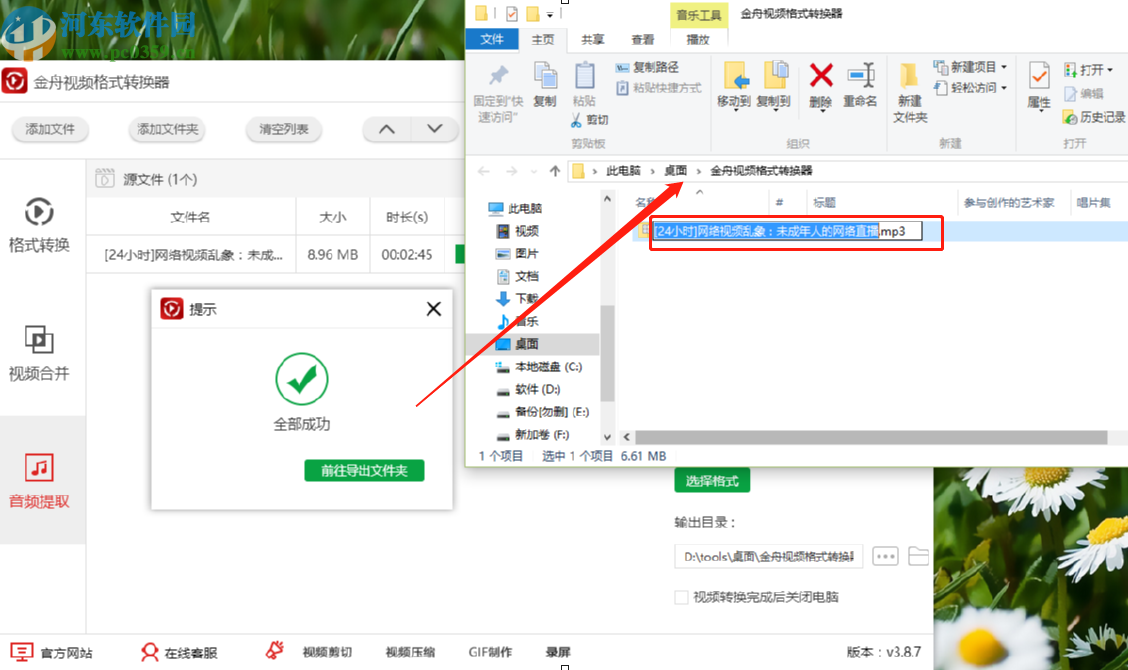Click 移动到 in Explorer ribbon
1128x670 pixels.
734,85
